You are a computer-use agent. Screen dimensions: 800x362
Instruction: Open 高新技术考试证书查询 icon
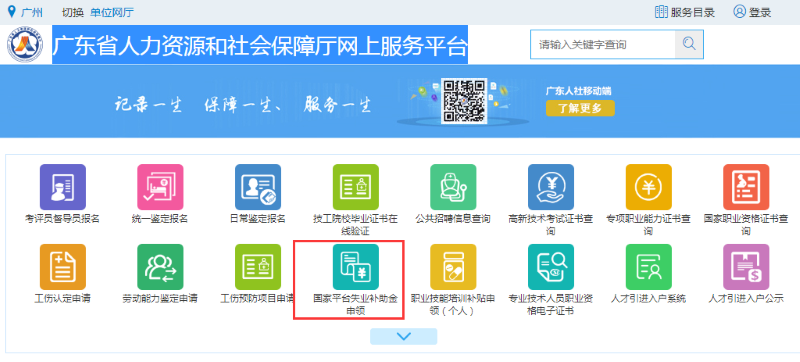pos(551,187)
